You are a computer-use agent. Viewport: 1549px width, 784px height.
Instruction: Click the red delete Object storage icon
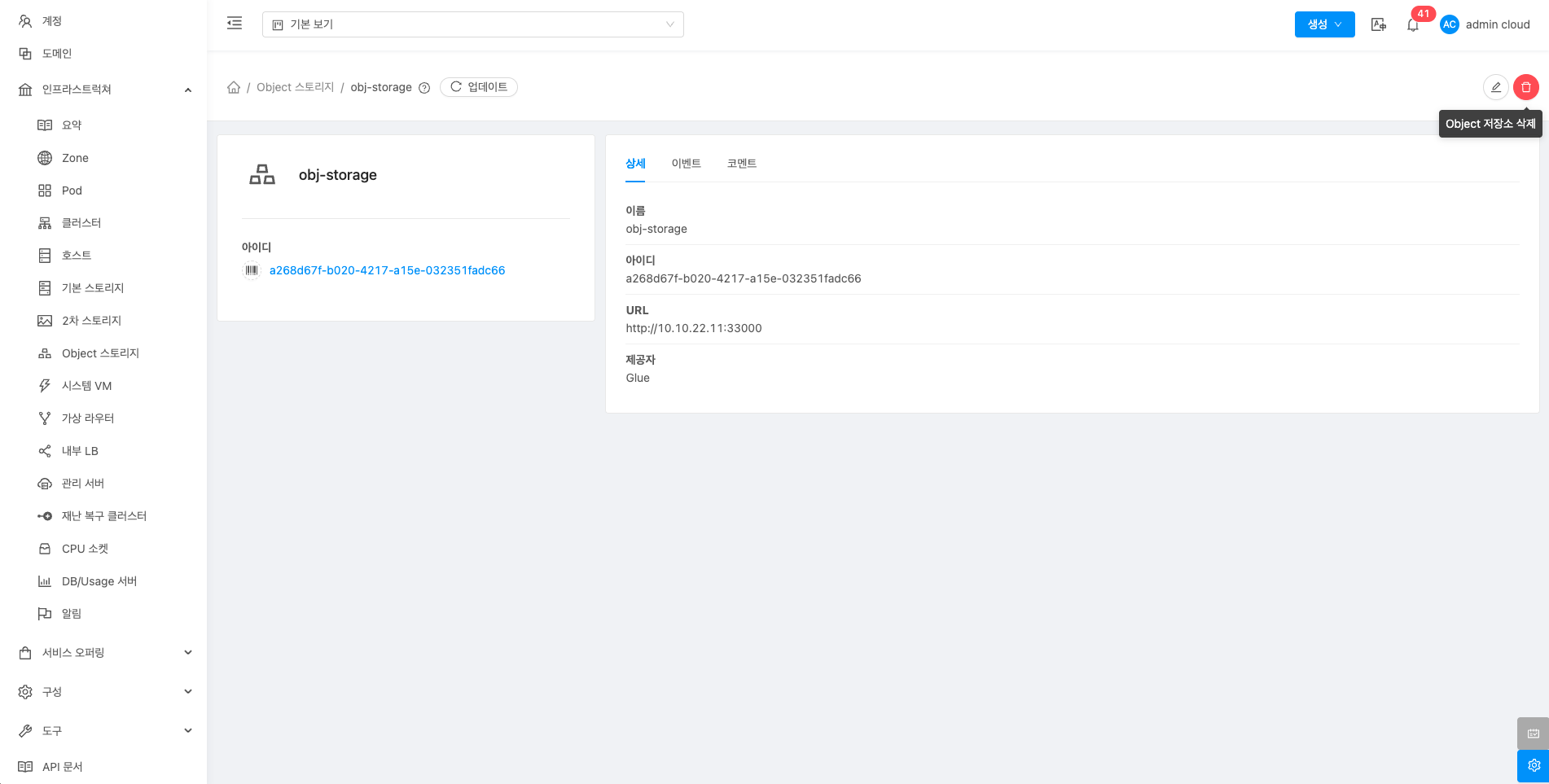click(x=1525, y=87)
